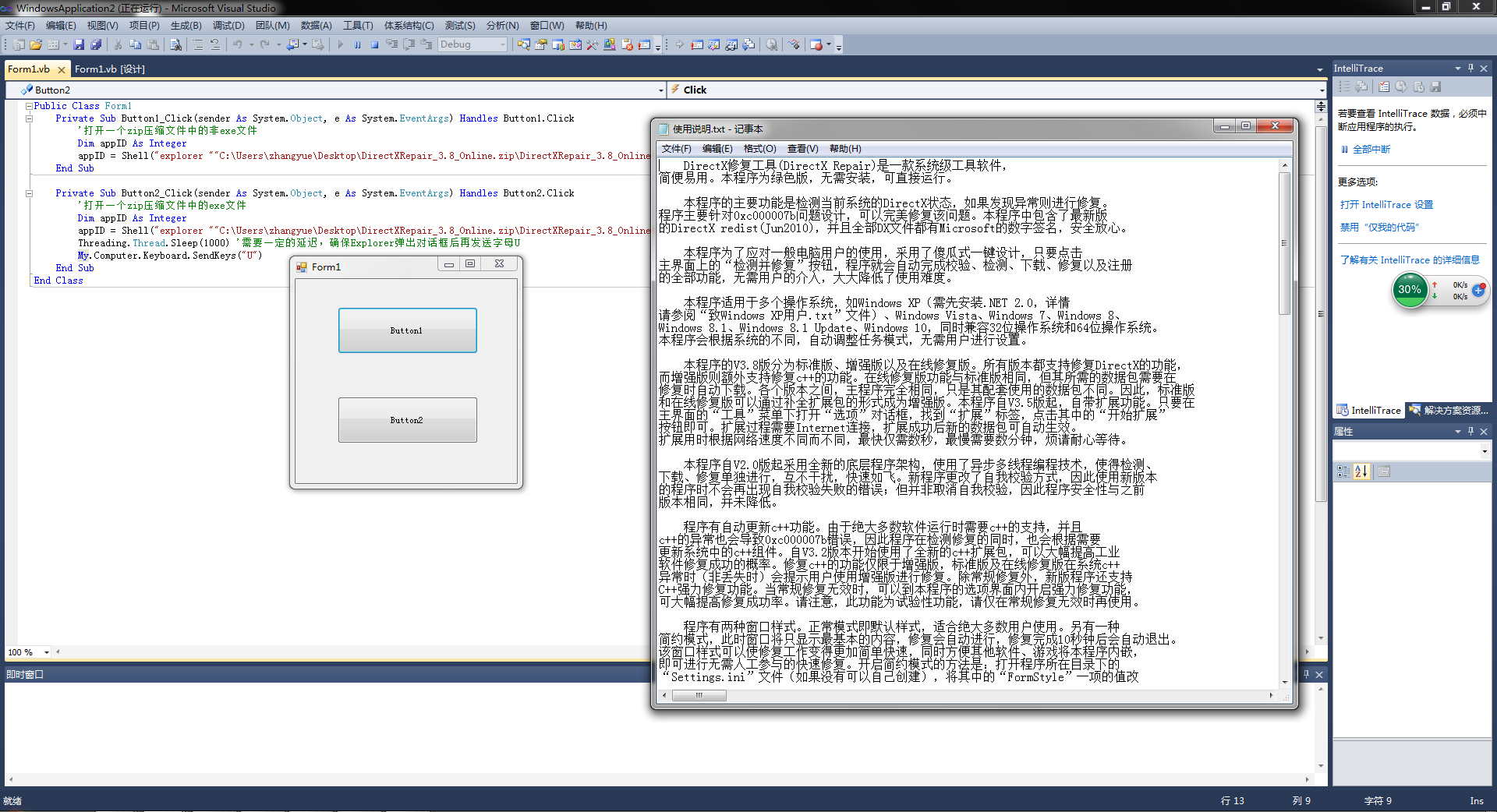Open the Toolbox from toolbar icon
The height and width of the screenshot is (812, 1497).
[x=592, y=44]
